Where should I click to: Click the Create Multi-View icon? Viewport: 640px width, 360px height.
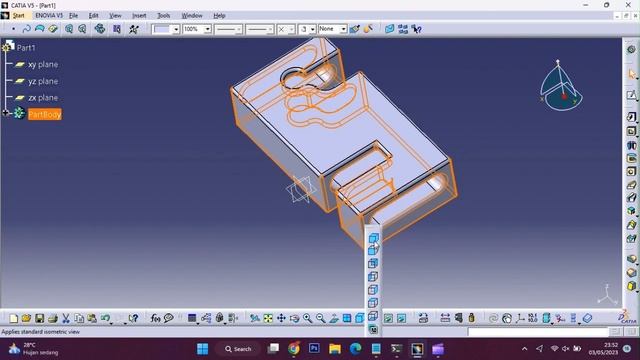[x=347, y=318]
